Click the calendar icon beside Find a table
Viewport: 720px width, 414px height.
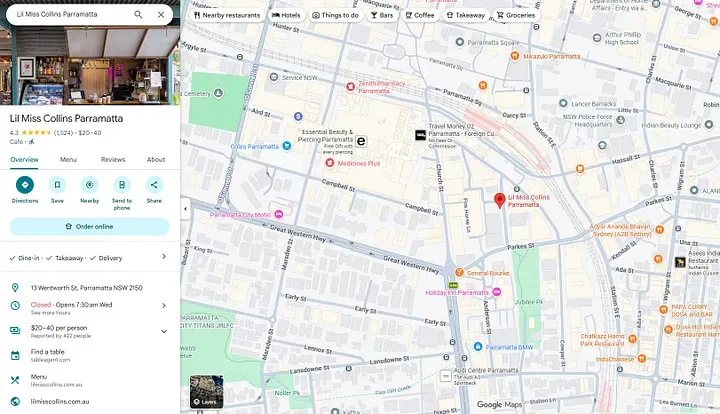point(15,356)
